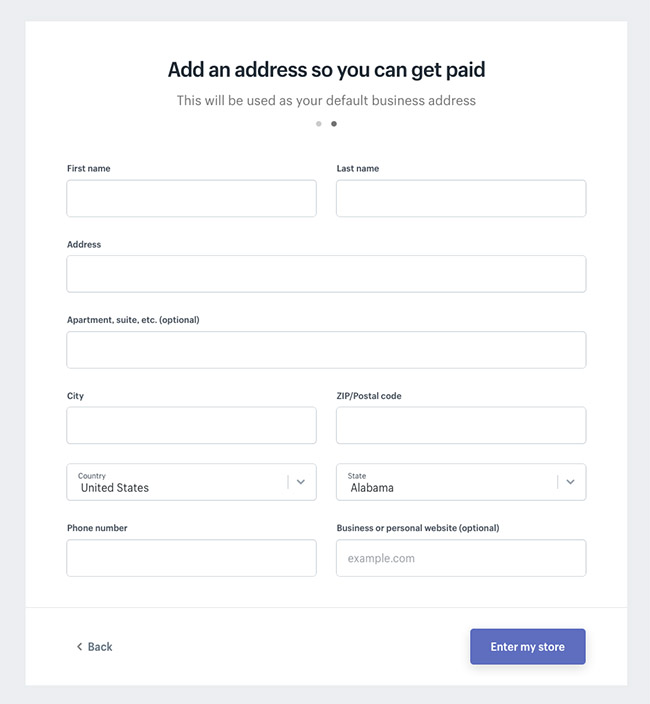This screenshot has height=704, width=650.
Task: Click the default business address subtitle text
Action: coord(326,100)
